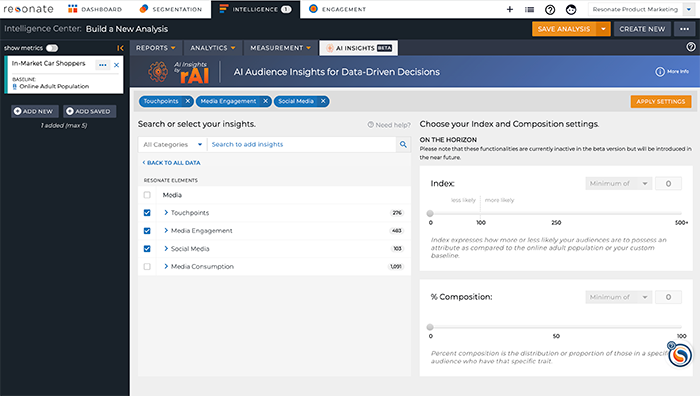Open Index Minimum of dropdown
The width and height of the screenshot is (700, 396).
pos(619,183)
